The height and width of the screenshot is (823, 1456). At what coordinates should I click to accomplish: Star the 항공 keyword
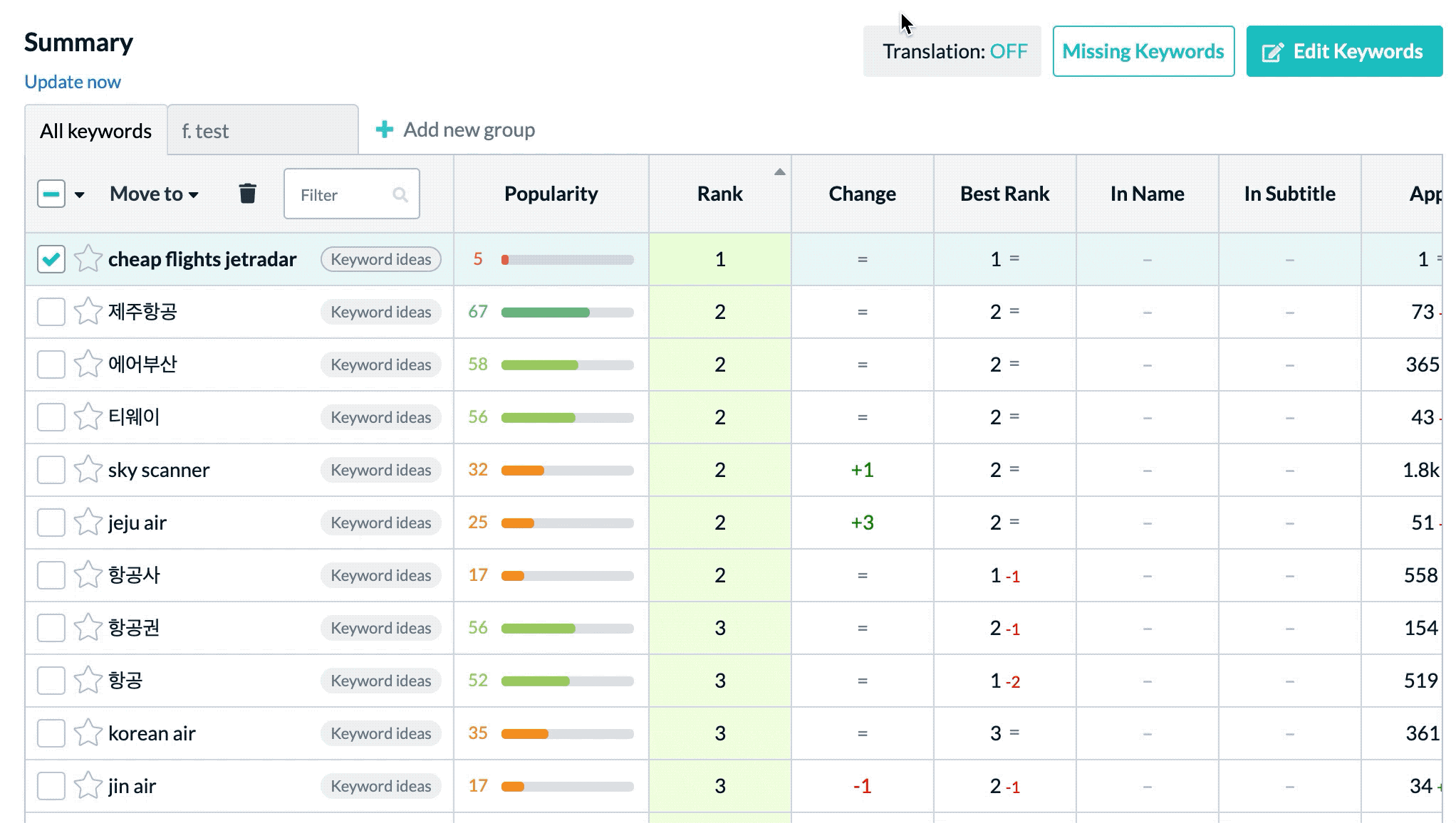pyautogui.click(x=88, y=680)
